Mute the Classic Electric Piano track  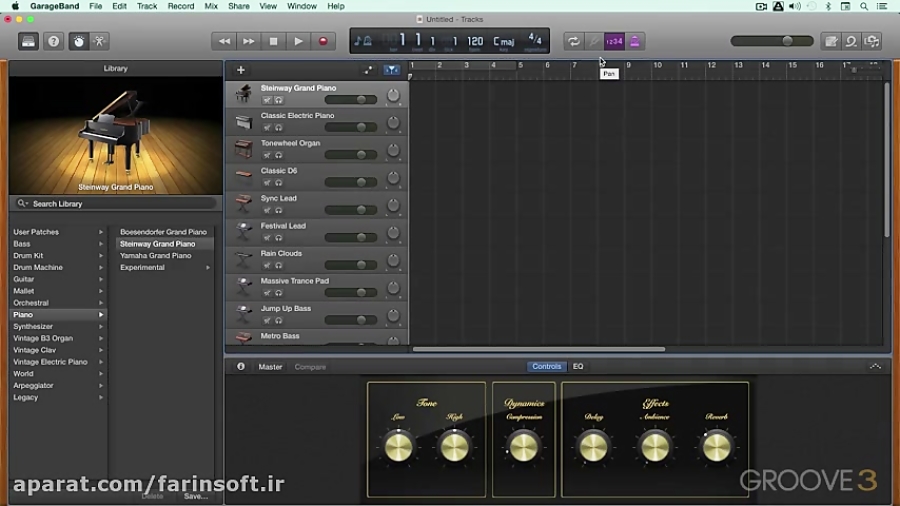tap(267, 127)
